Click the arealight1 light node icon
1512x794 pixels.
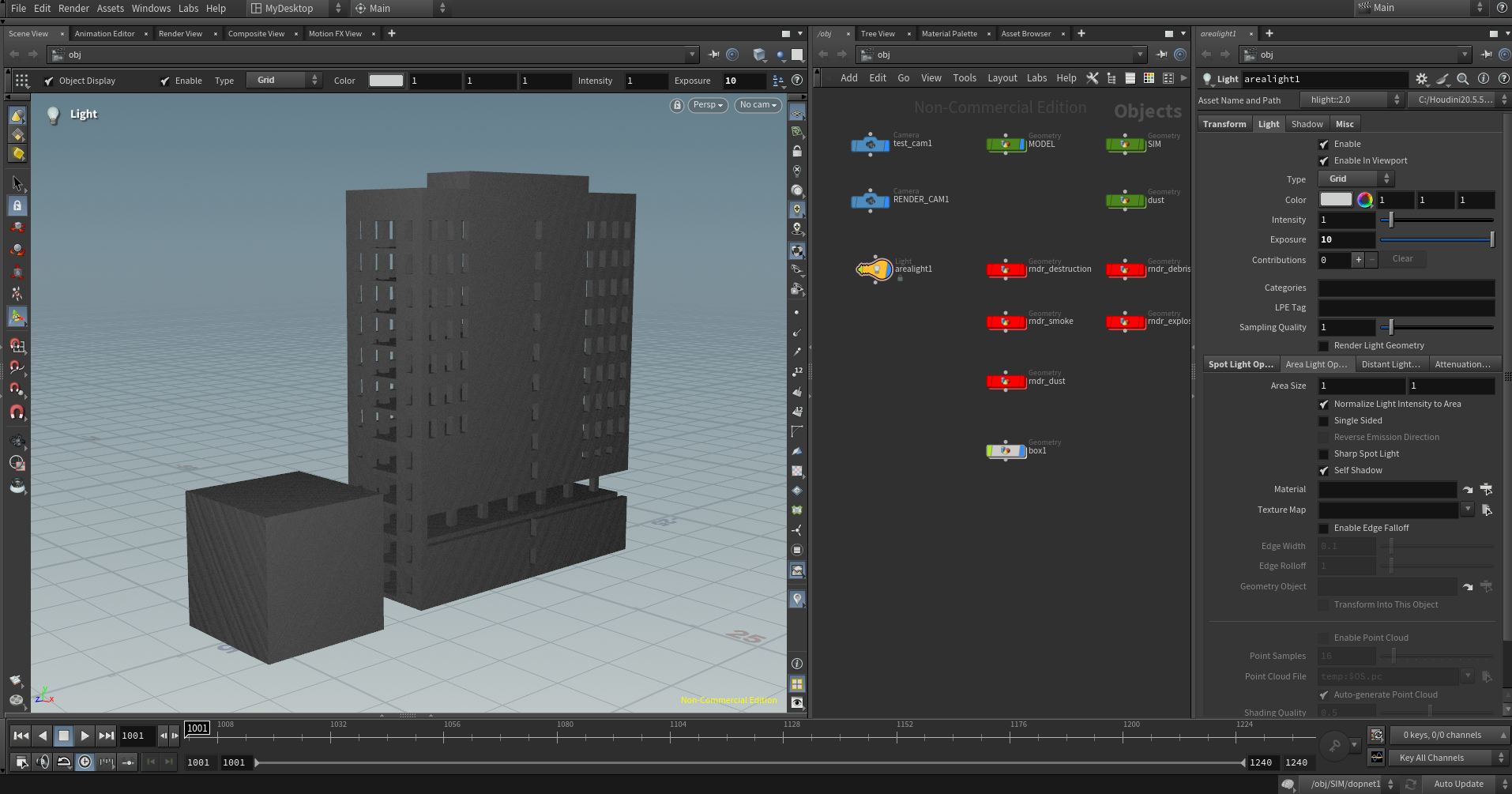874,269
